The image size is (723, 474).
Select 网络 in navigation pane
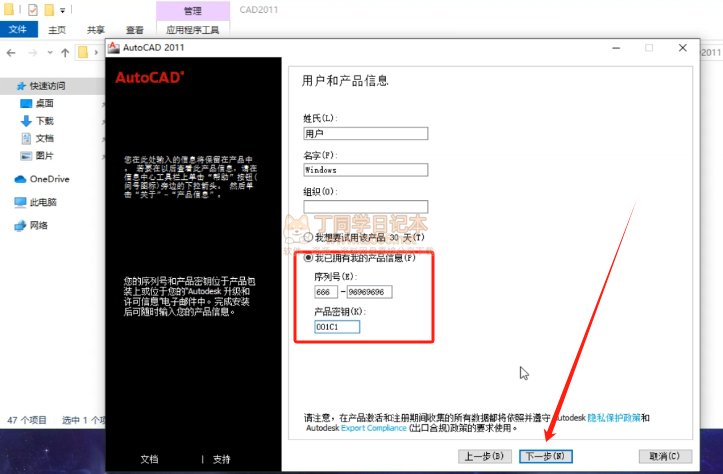tap(39, 225)
